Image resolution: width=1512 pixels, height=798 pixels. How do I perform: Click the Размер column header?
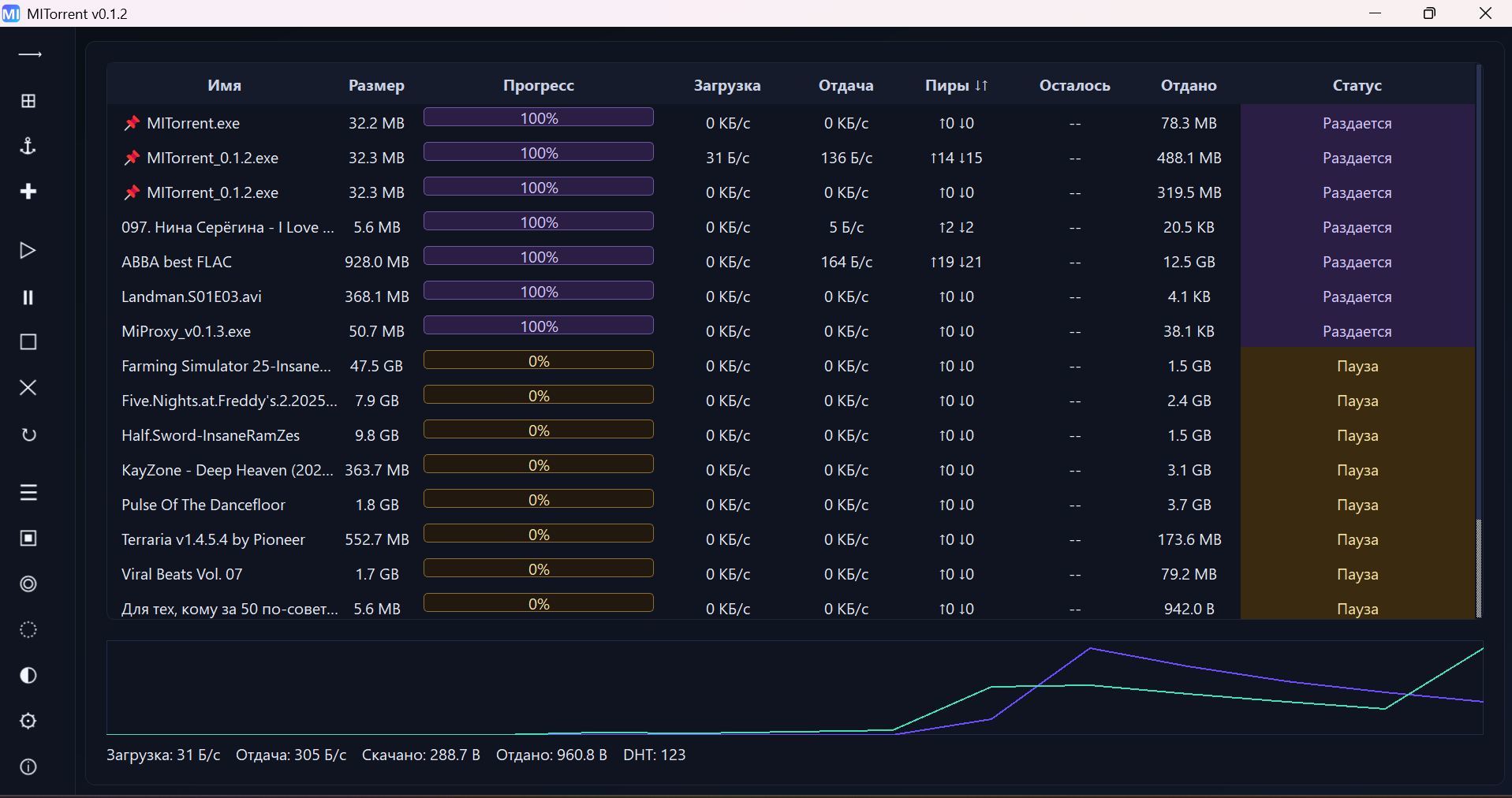tap(376, 85)
